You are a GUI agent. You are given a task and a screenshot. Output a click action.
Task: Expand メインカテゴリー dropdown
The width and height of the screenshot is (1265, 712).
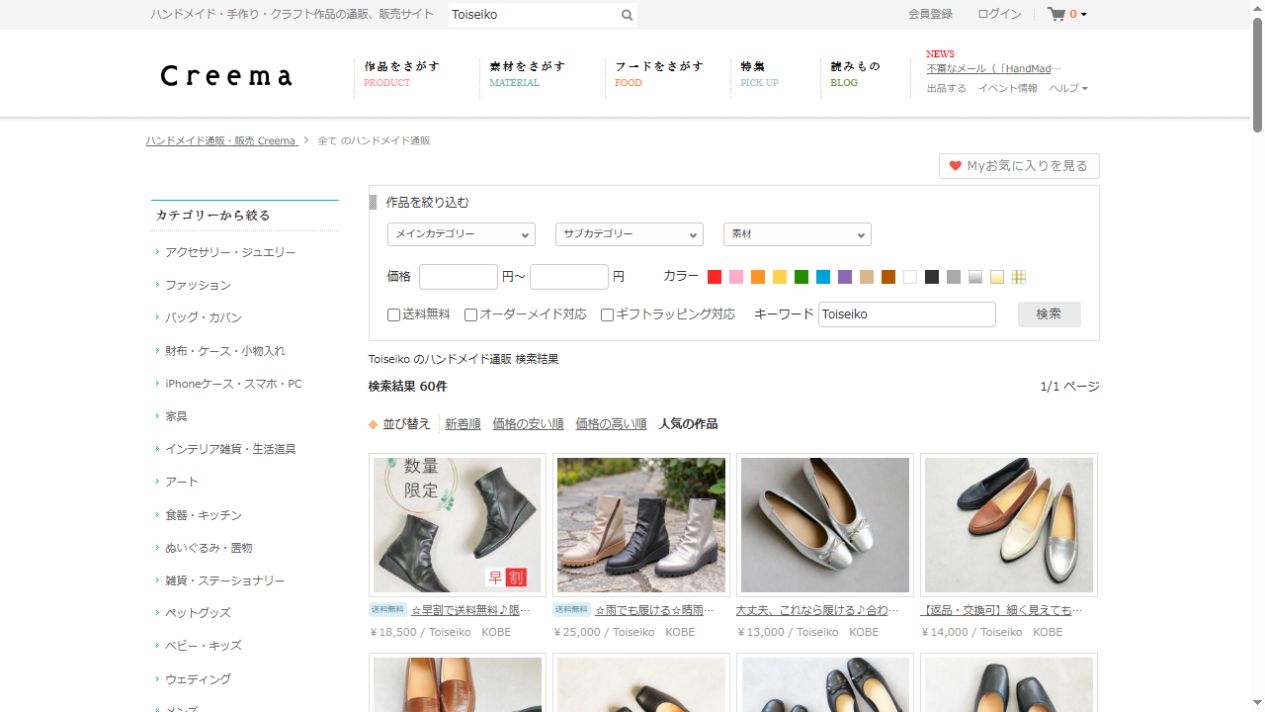461,234
